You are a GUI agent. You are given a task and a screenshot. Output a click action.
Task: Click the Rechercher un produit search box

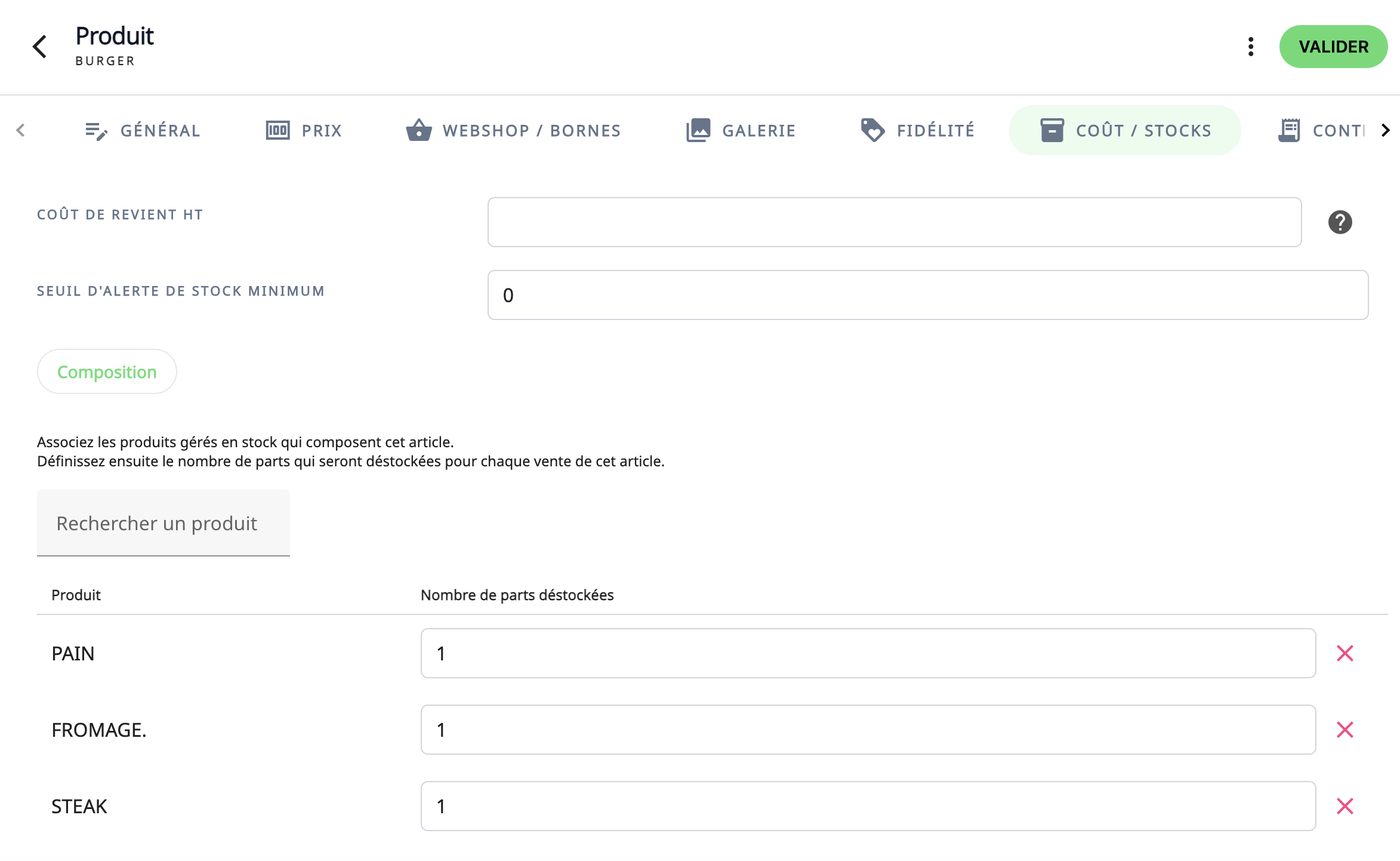click(x=163, y=523)
